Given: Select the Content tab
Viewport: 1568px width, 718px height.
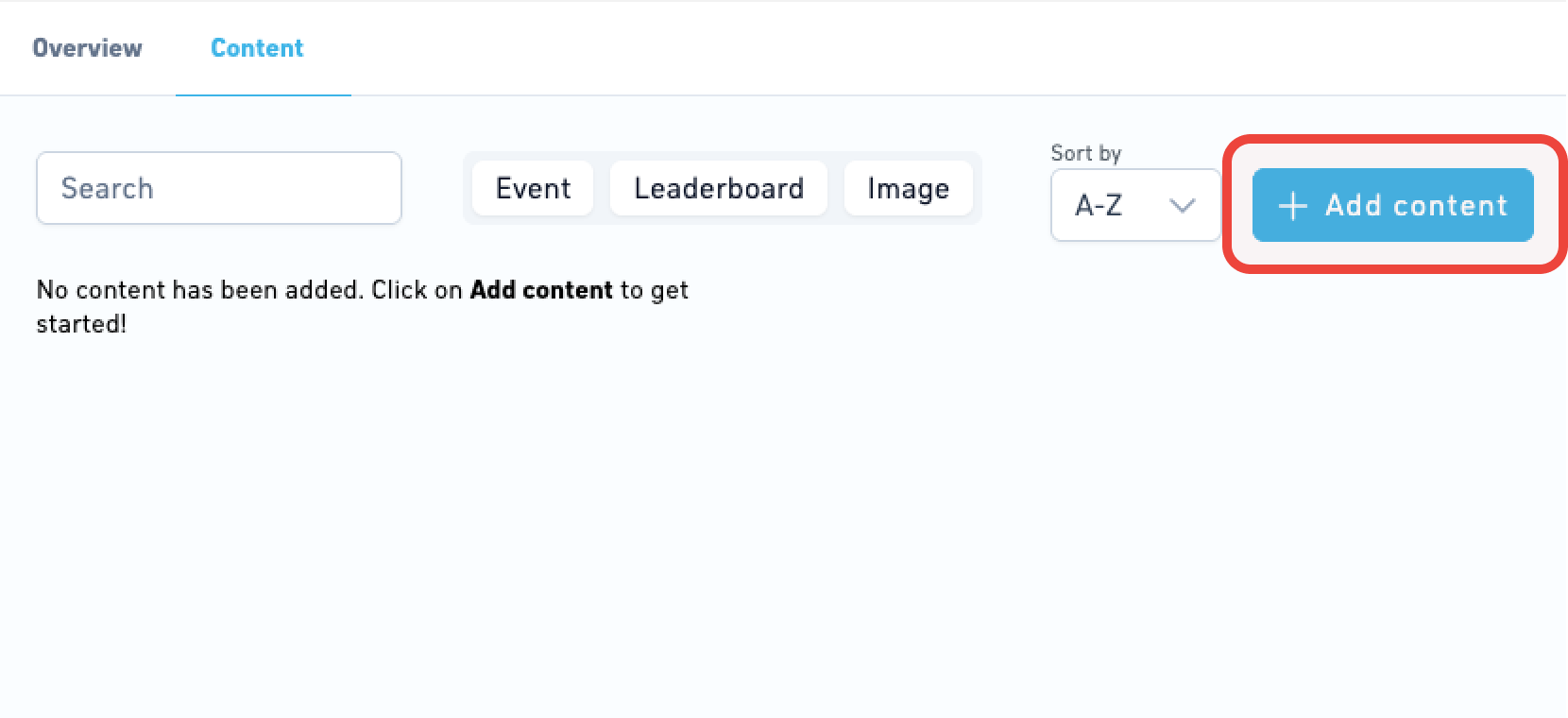Looking at the screenshot, I should pyautogui.click(x=257, y=48).
